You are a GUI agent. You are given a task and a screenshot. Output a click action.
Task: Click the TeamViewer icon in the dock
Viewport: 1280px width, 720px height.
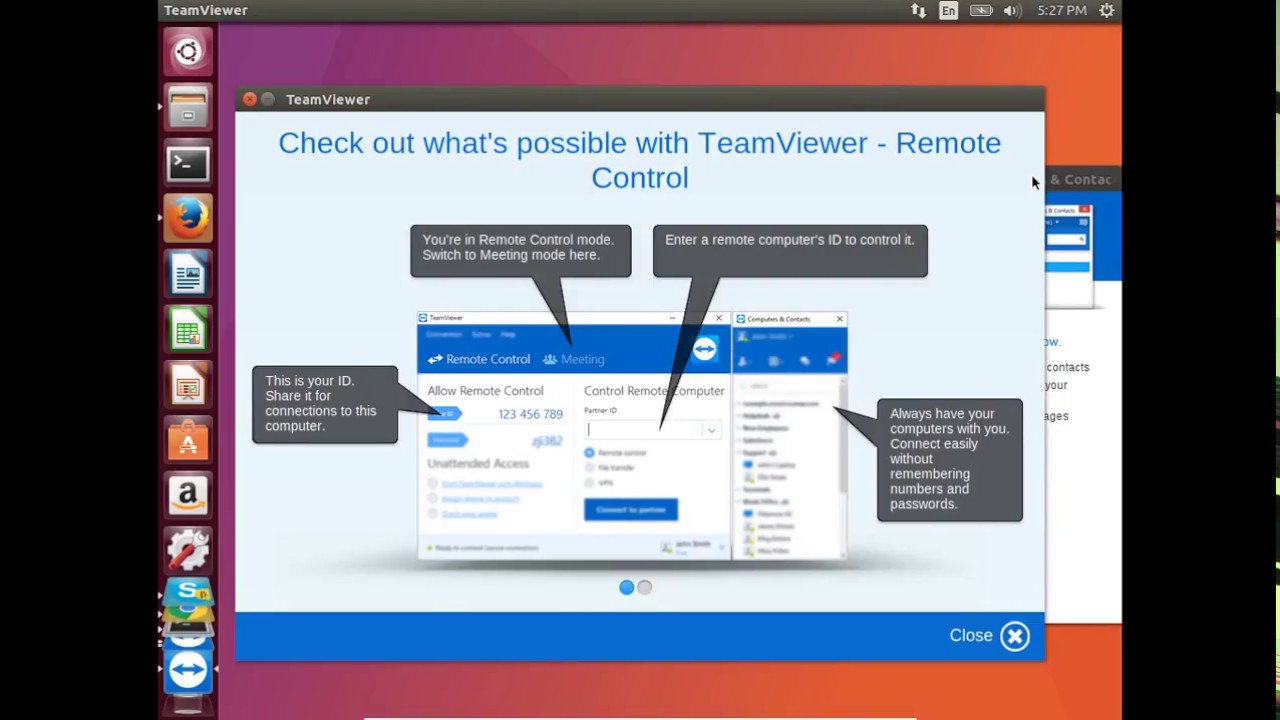188,670
